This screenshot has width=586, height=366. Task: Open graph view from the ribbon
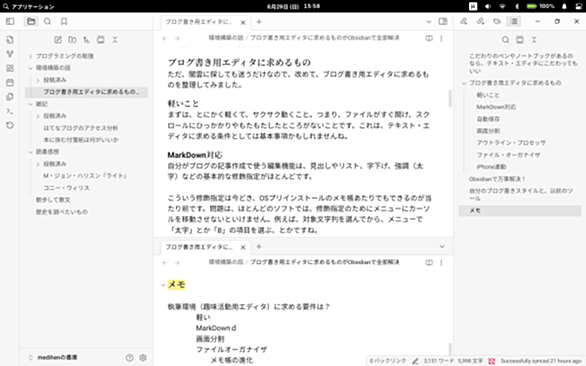(x=10, y=54)
